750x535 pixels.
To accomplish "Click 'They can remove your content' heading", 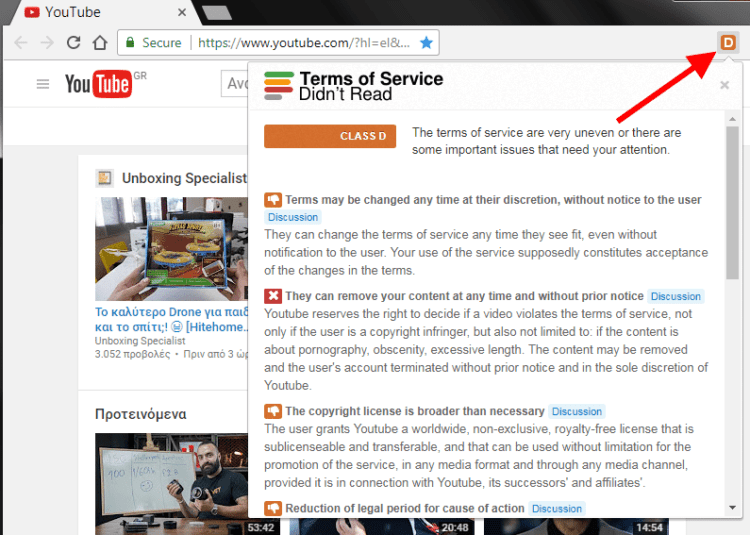I will (464, 296).
